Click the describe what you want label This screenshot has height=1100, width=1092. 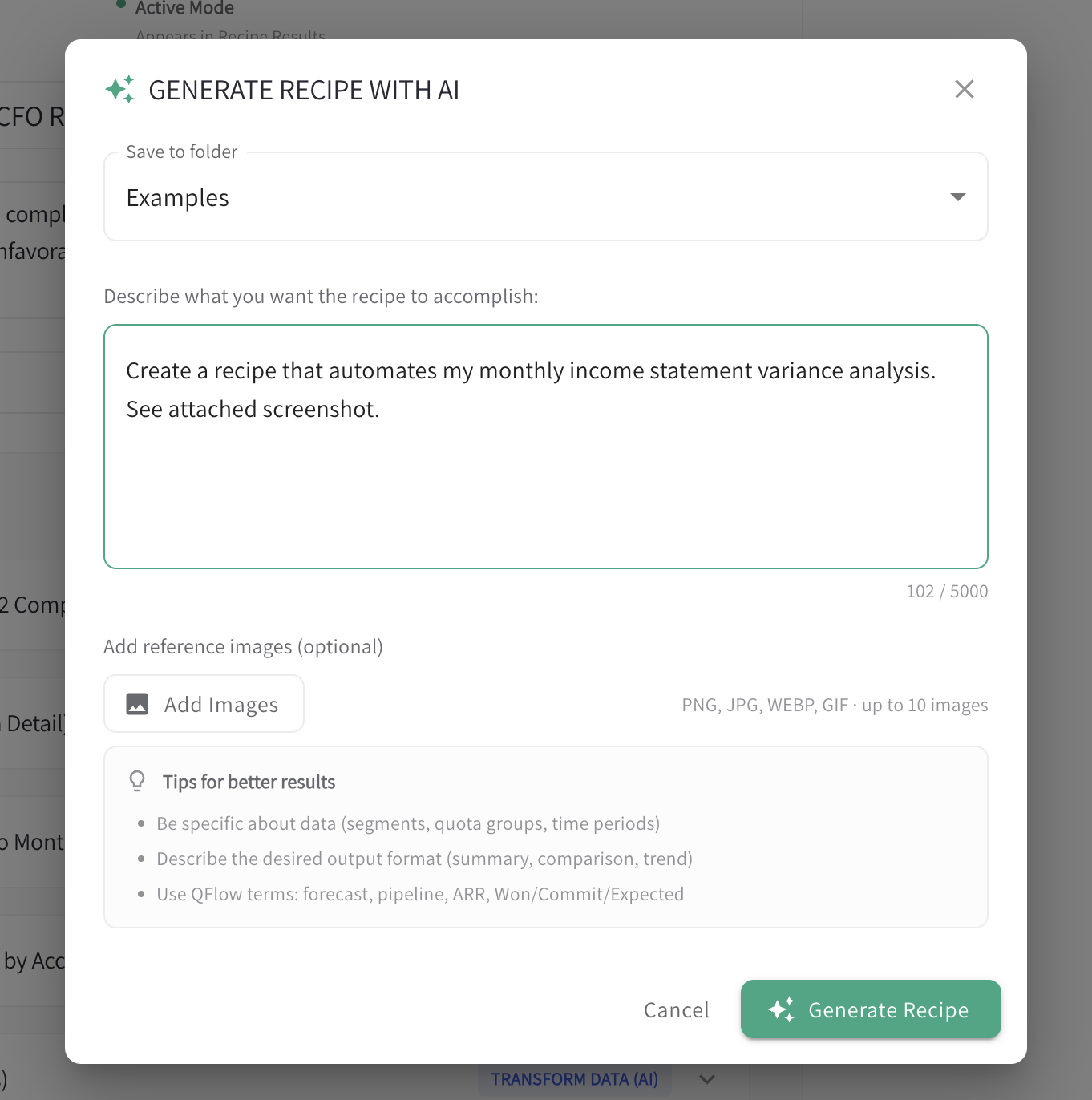click(x=321, y=296)
